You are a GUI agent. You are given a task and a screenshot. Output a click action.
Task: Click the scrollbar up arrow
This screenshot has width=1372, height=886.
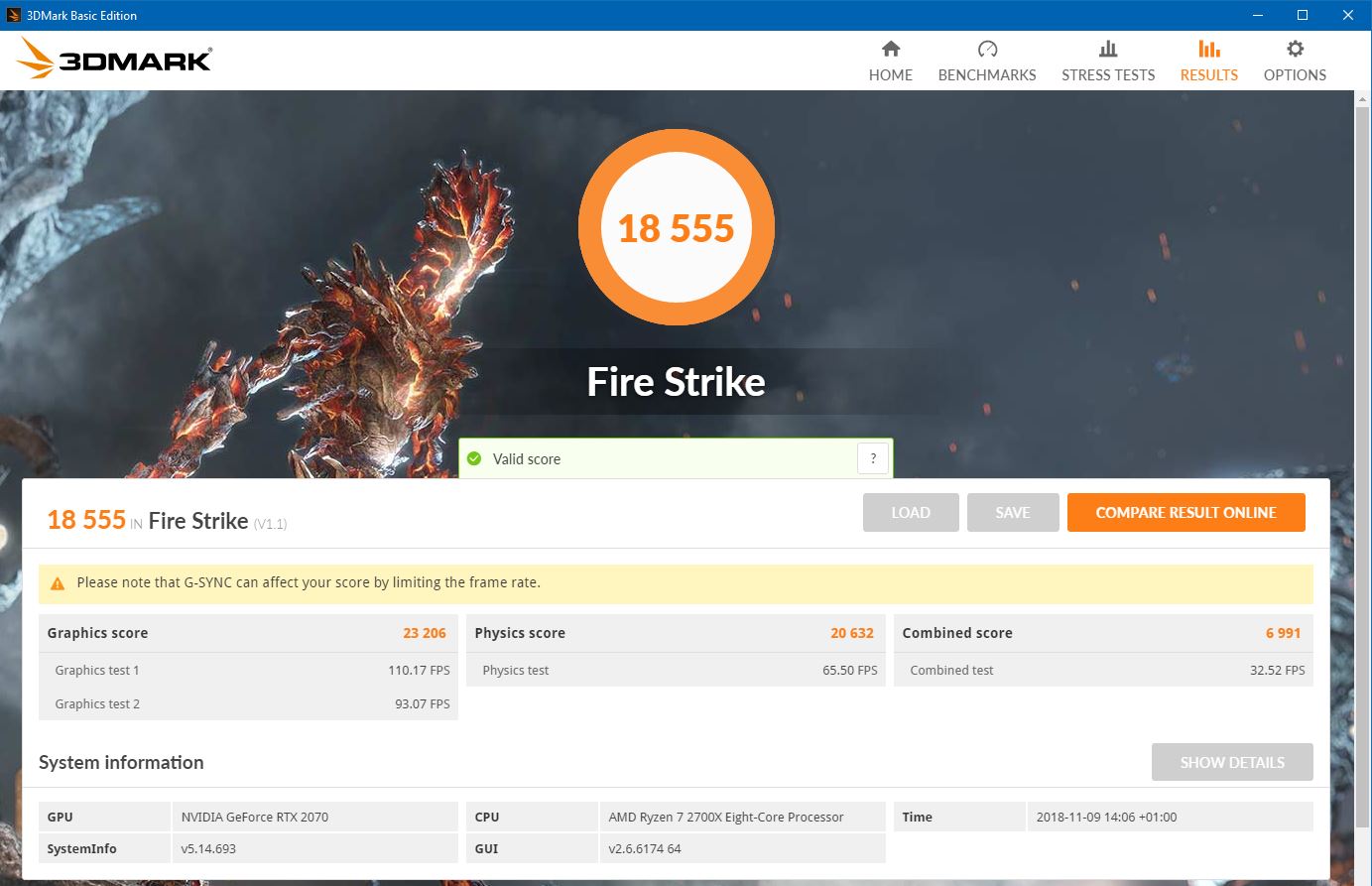pos(1363,98)
